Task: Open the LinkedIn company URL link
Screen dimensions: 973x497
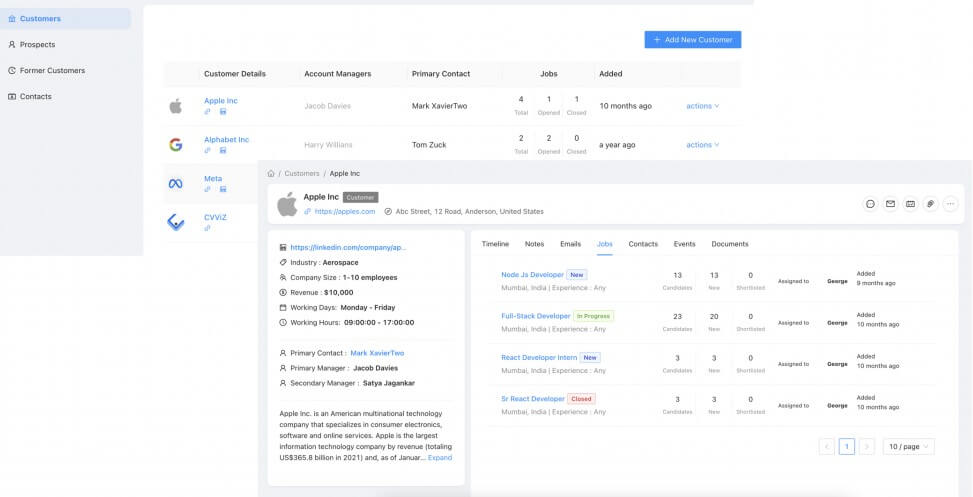Action: click(x=349, y=247)
